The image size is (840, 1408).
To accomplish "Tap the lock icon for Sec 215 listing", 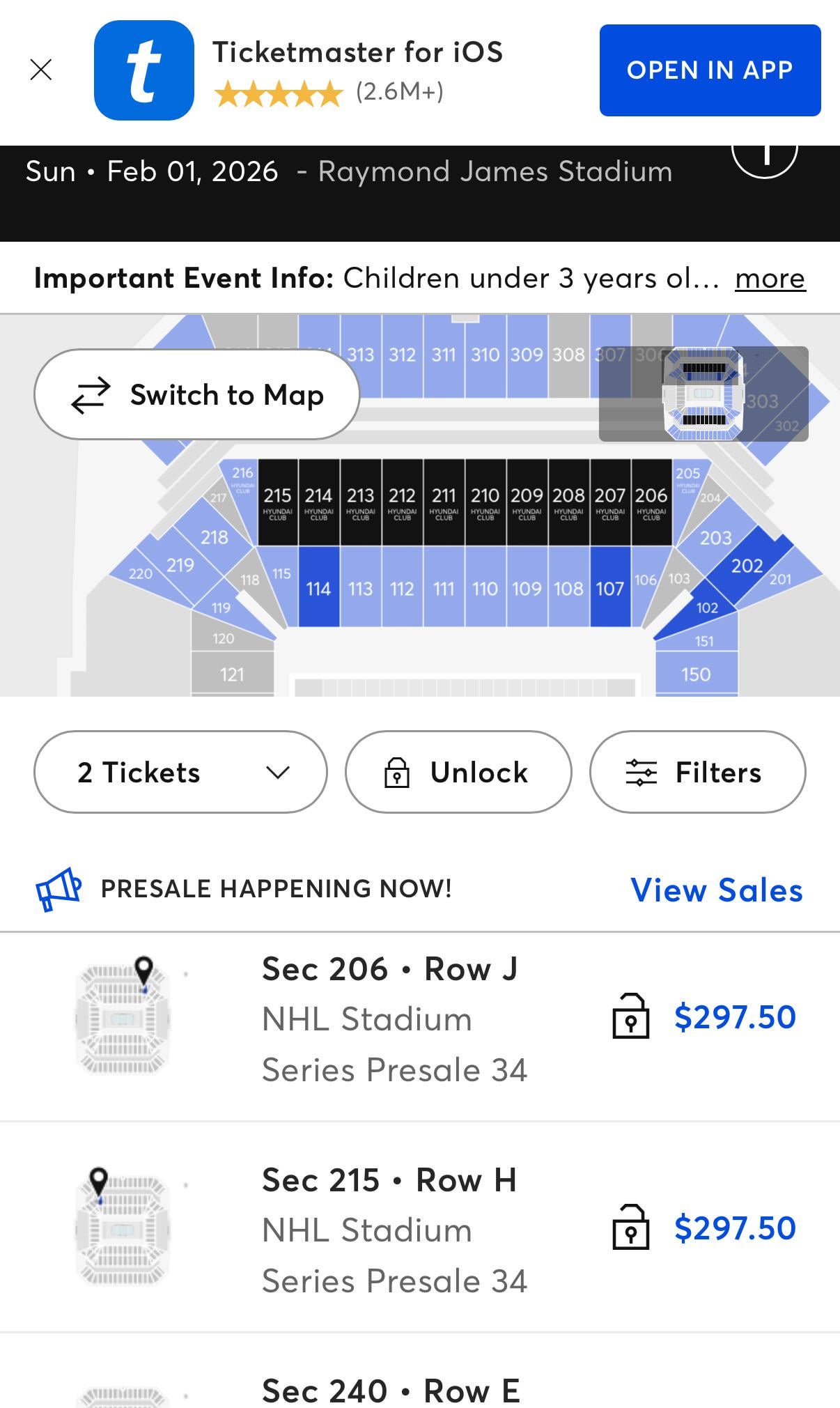I will [x=630, y=1228].
